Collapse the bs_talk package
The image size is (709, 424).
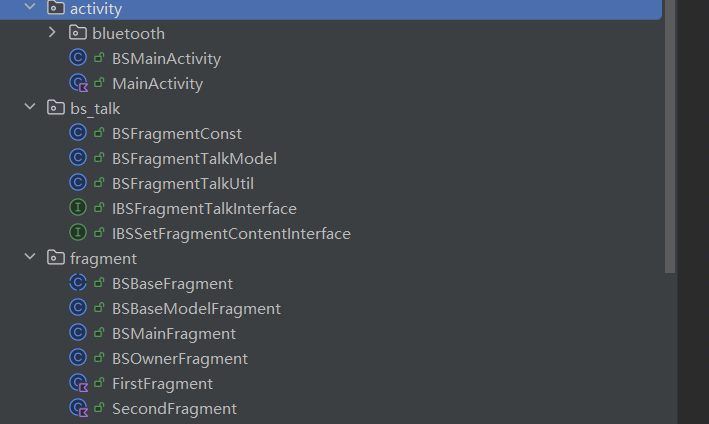pos(29,109)
